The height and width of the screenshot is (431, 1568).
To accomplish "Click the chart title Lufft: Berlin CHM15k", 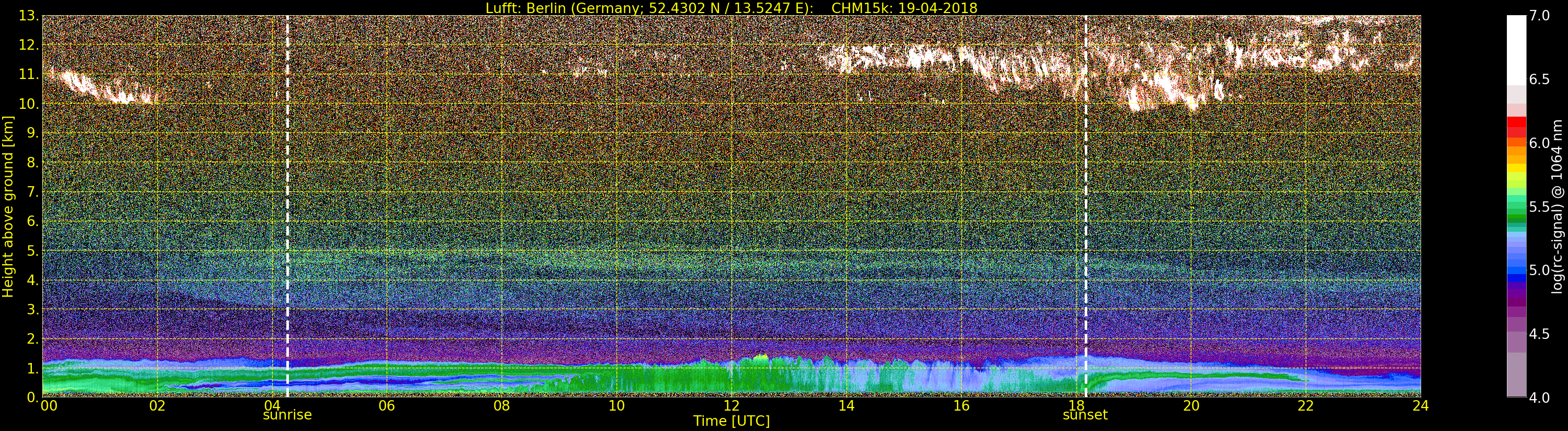I will (731, 8).
